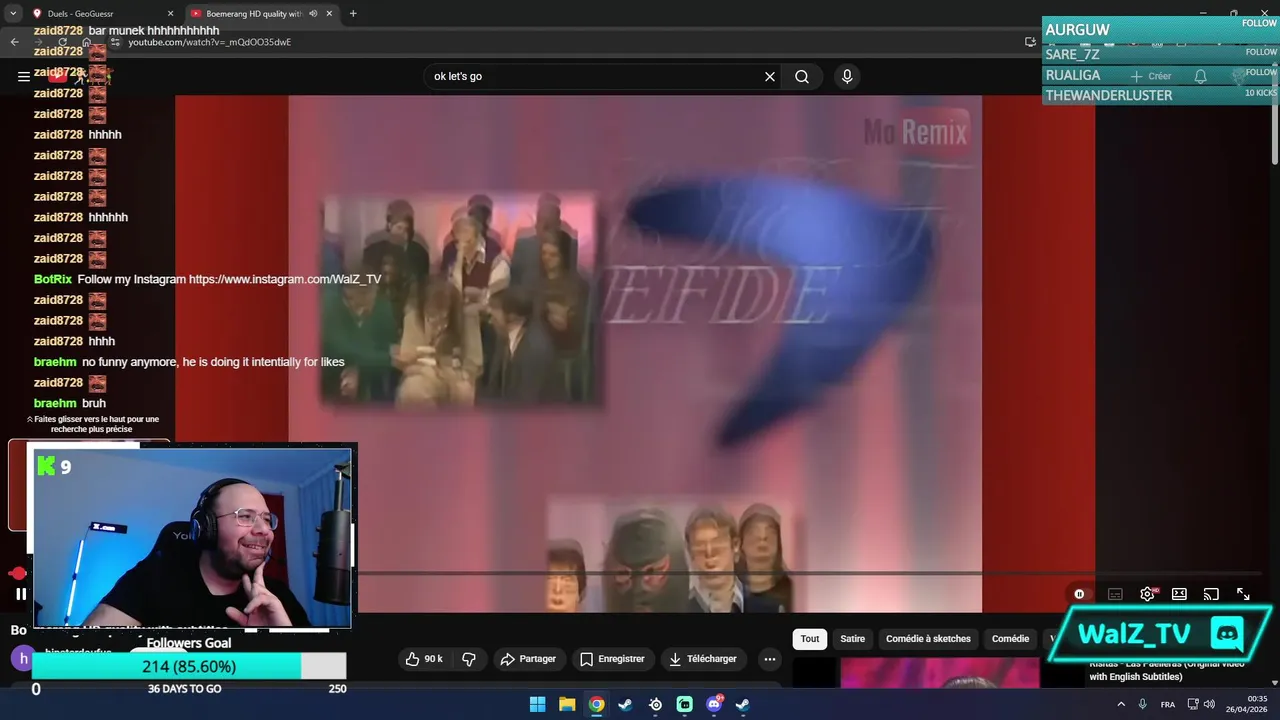This screenshot has width=1280, height=720.
Task: Open Google Chrome from the taskbar
Action: click(596, 704)
